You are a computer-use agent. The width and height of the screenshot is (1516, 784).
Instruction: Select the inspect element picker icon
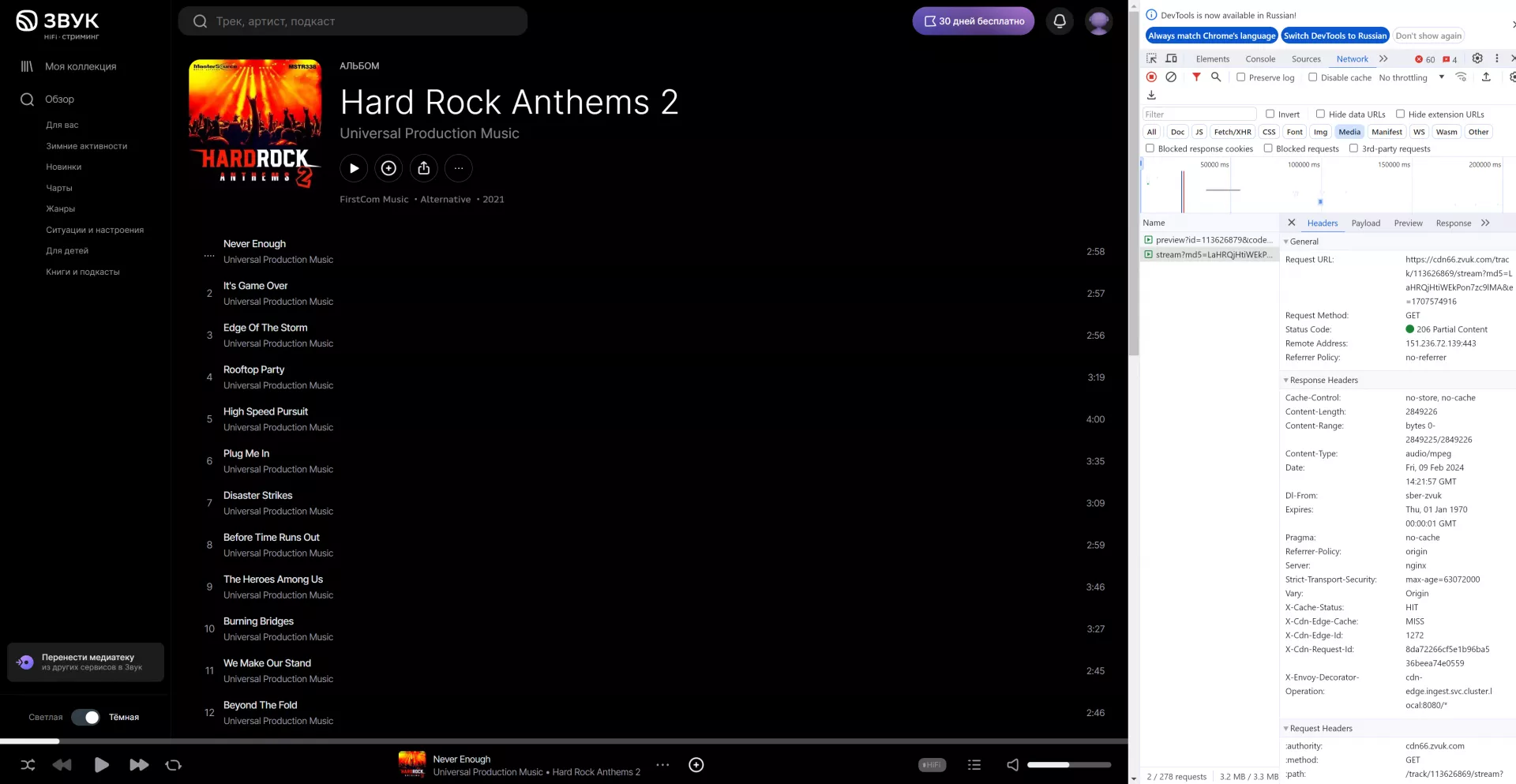1152,58
